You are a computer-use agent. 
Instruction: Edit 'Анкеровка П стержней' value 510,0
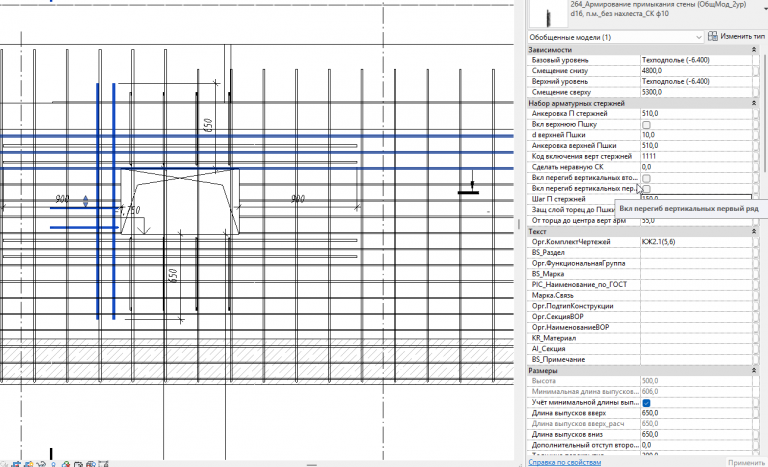tap(696, 114)
